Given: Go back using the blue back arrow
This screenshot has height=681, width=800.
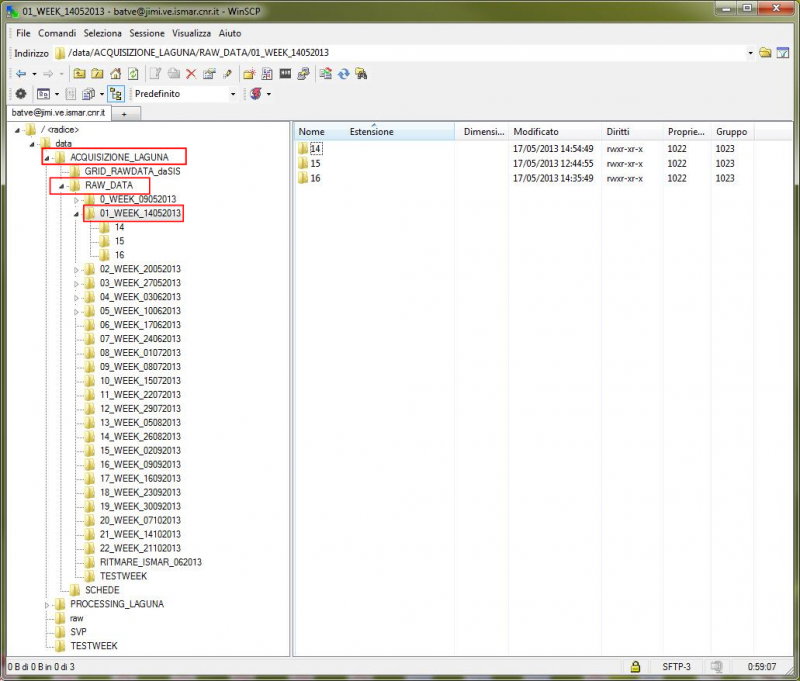Looking at the screenshot, I should (x=21, y=74).
